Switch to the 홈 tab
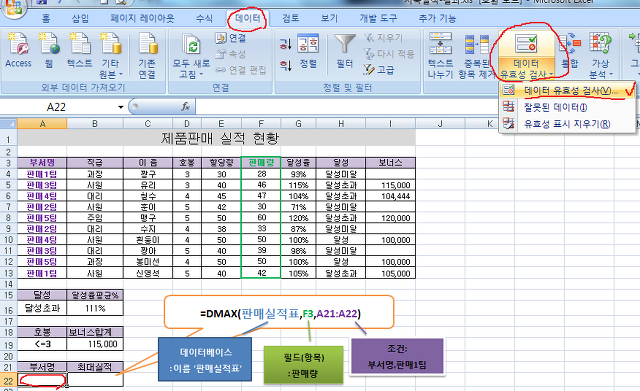 tap(46, 18)
